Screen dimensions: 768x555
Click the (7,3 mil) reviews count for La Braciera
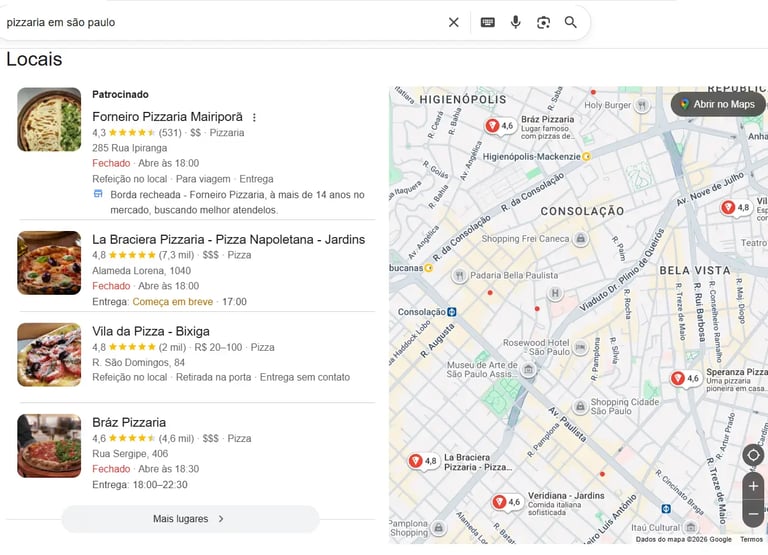pos(176,255)
